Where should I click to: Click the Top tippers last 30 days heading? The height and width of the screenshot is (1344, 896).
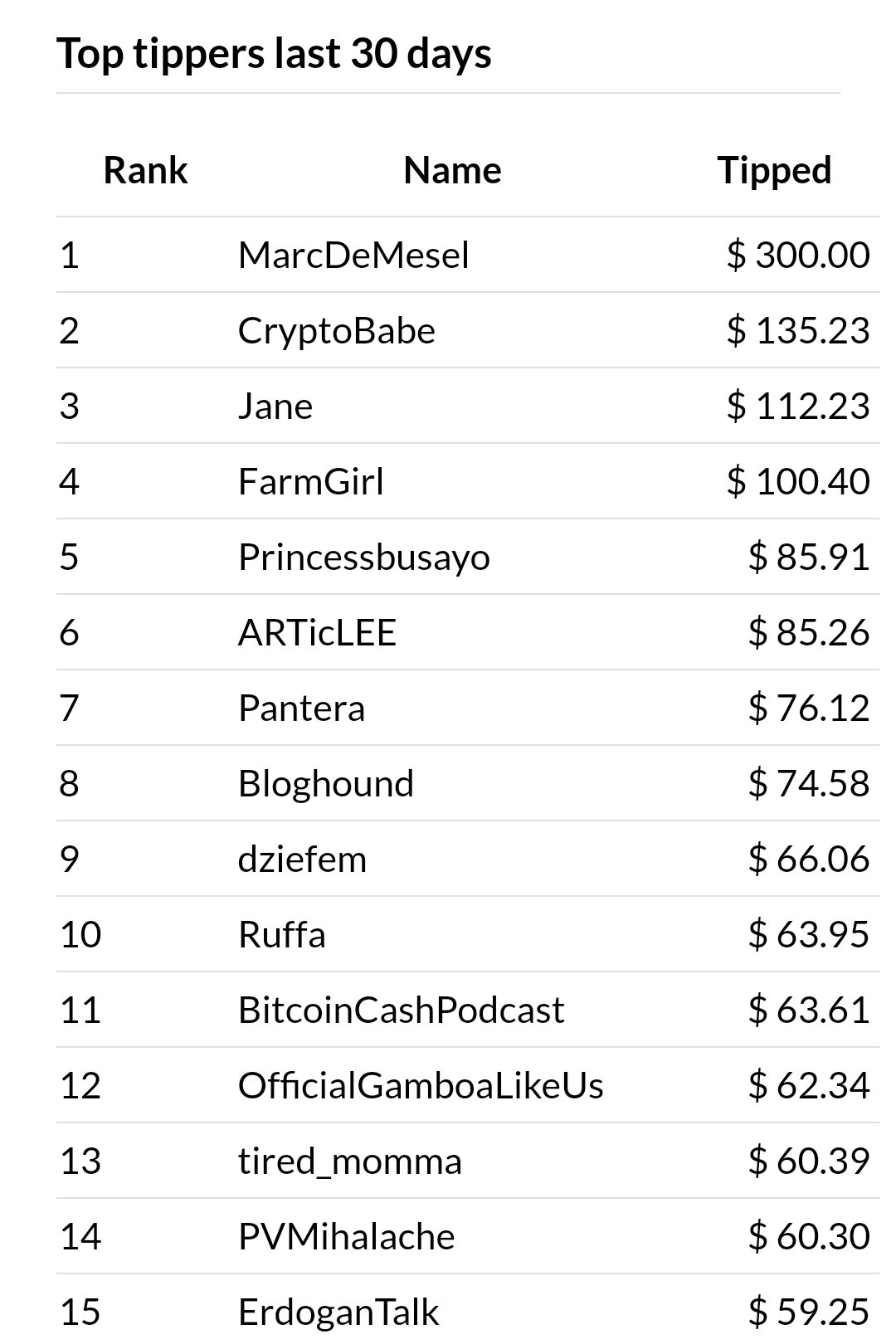275,53
